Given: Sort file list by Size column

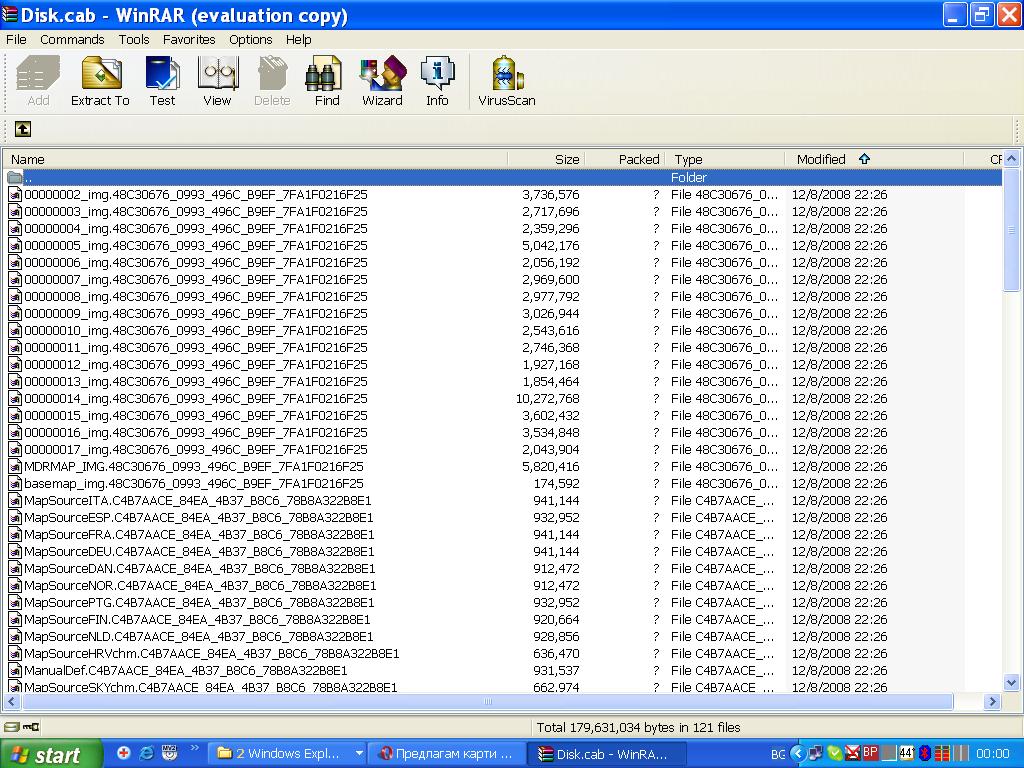Looking at the screenshot, I should tap(566, 159).
